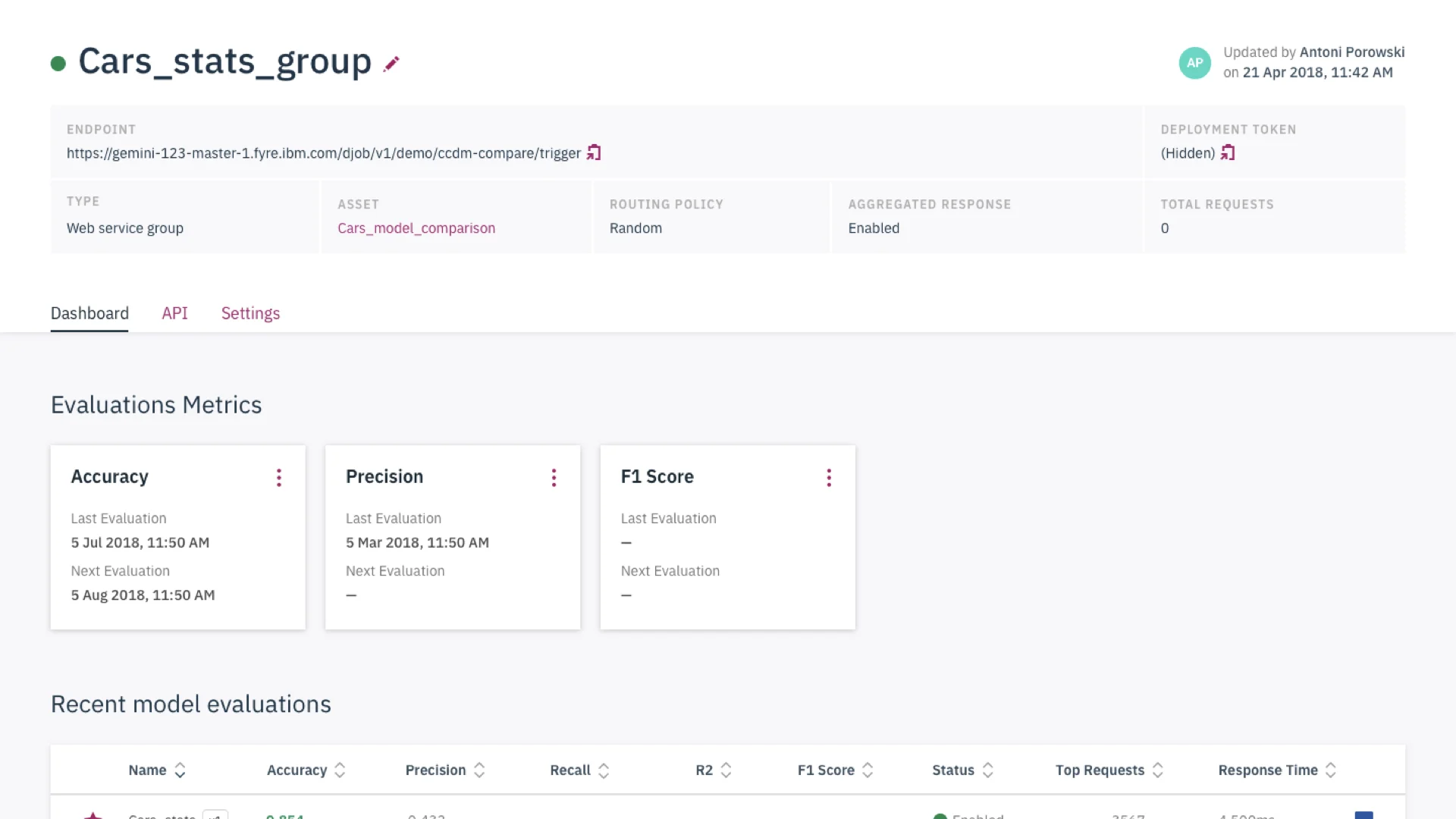Sort by Top Requests column

[1157, 770]
